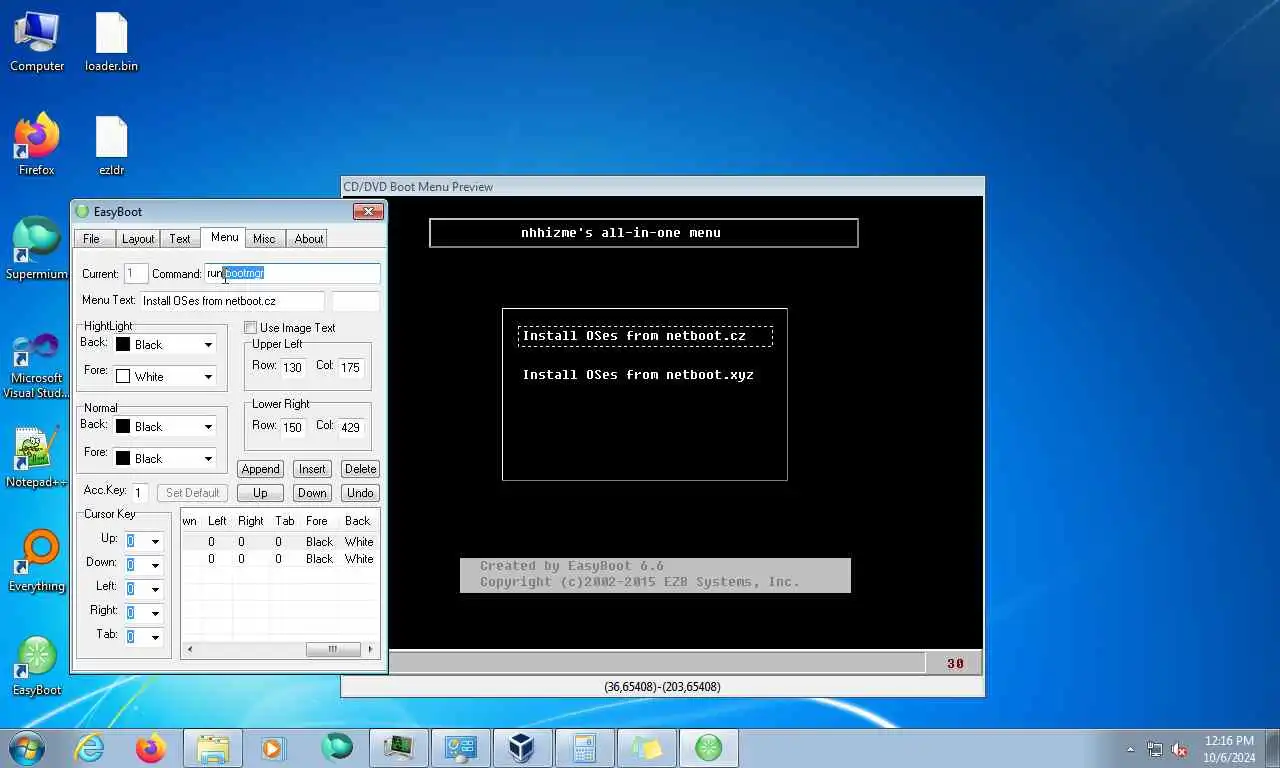Click the Delete button
Screen dimensions: 1280x768
[360, 469]
